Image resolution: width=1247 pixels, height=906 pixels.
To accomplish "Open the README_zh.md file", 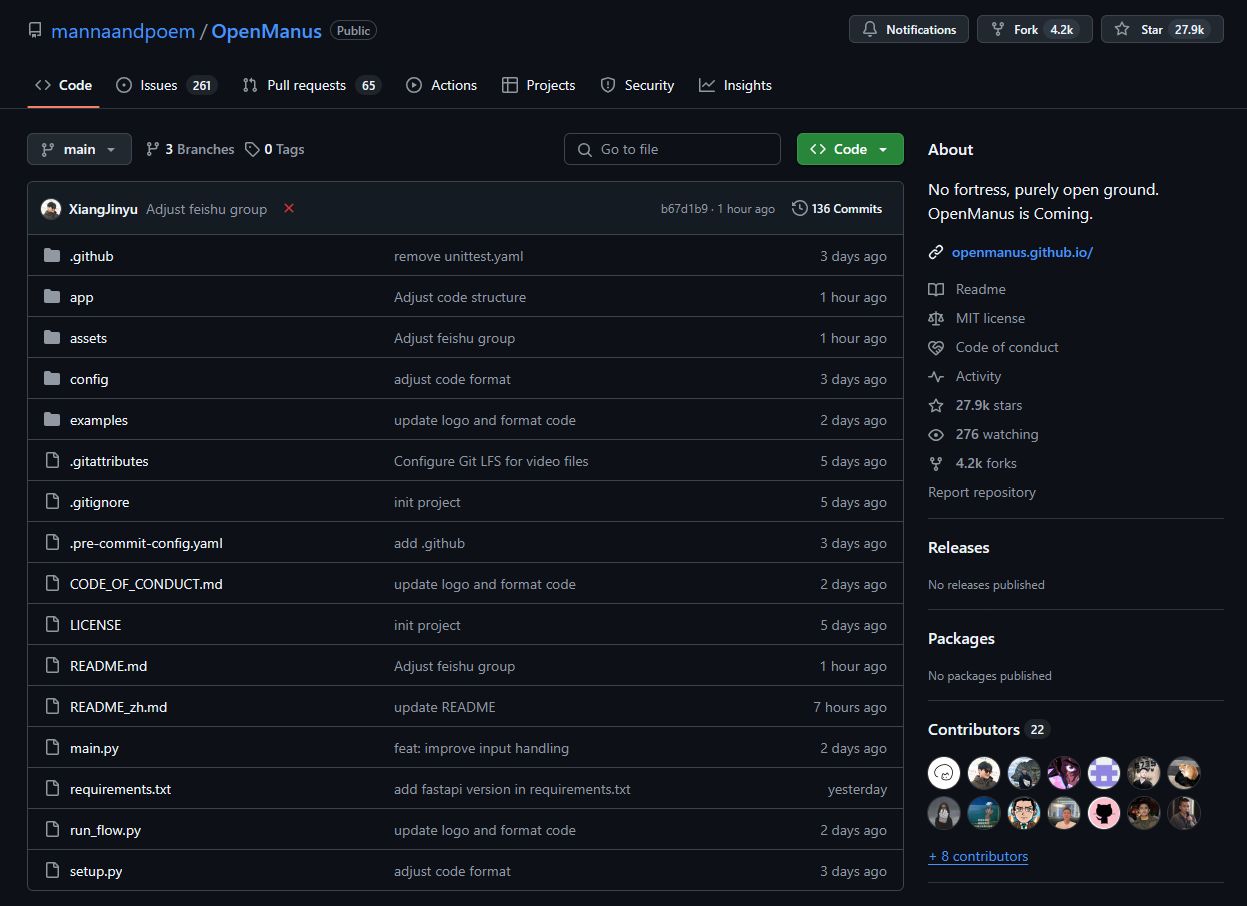I will tap(118, 707).
